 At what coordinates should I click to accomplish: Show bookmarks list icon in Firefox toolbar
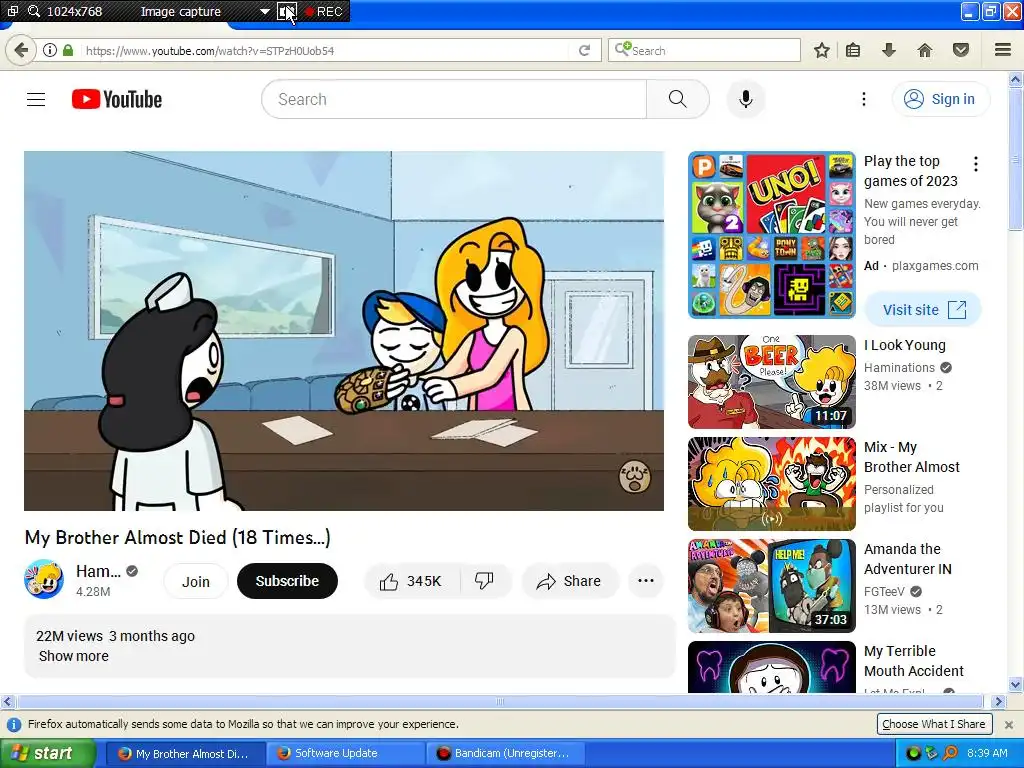pyautogui.click(x=853, y=50)
